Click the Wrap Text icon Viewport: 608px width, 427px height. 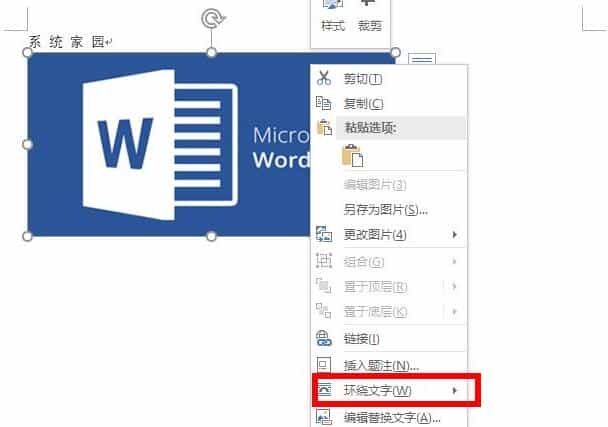[x=324, y=390]
